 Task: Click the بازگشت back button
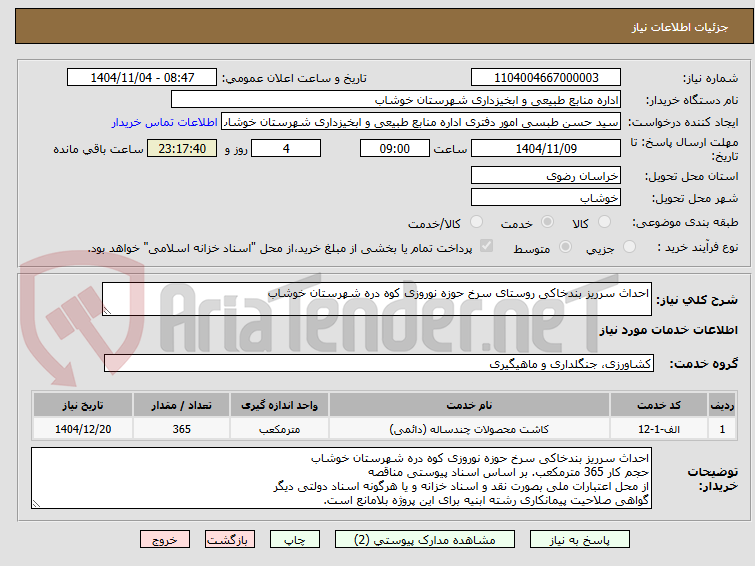click(x=230, y=540)
